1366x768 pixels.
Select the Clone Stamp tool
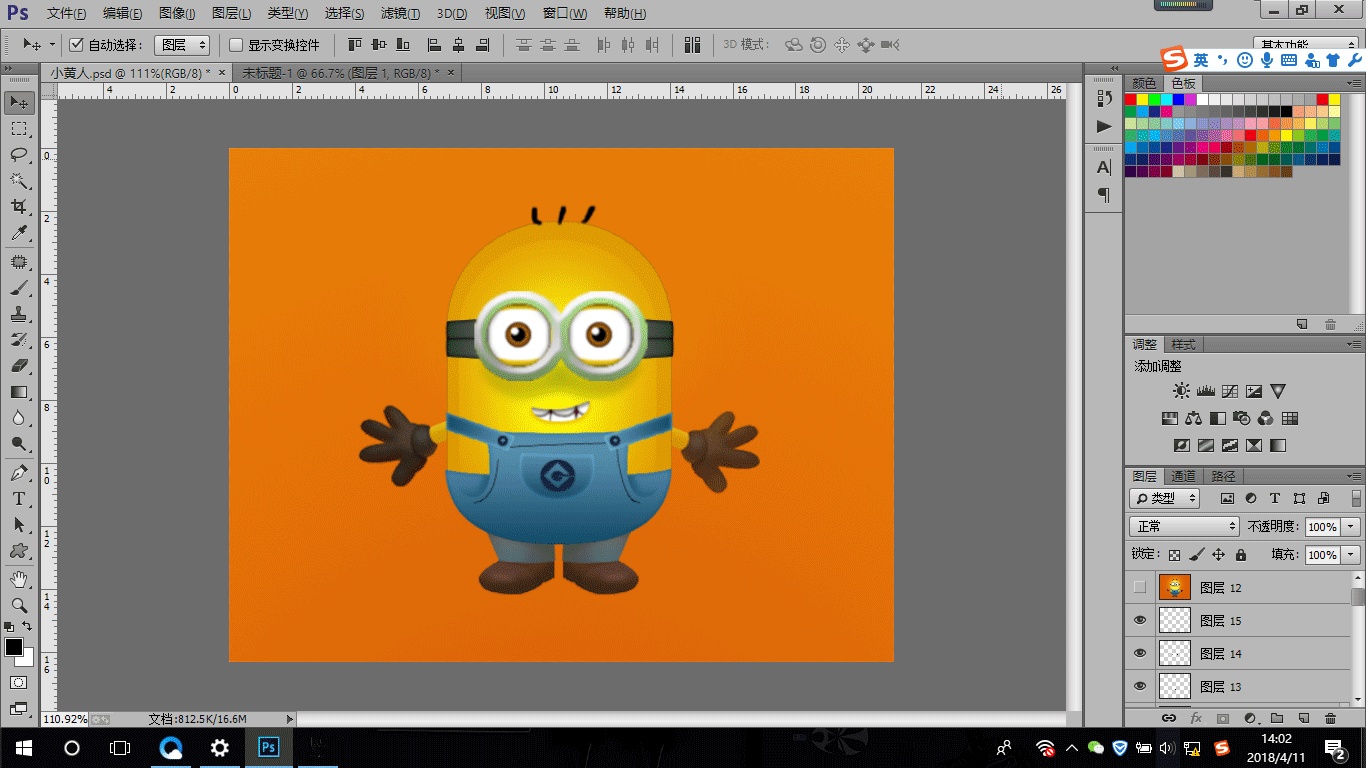(19, 314)
